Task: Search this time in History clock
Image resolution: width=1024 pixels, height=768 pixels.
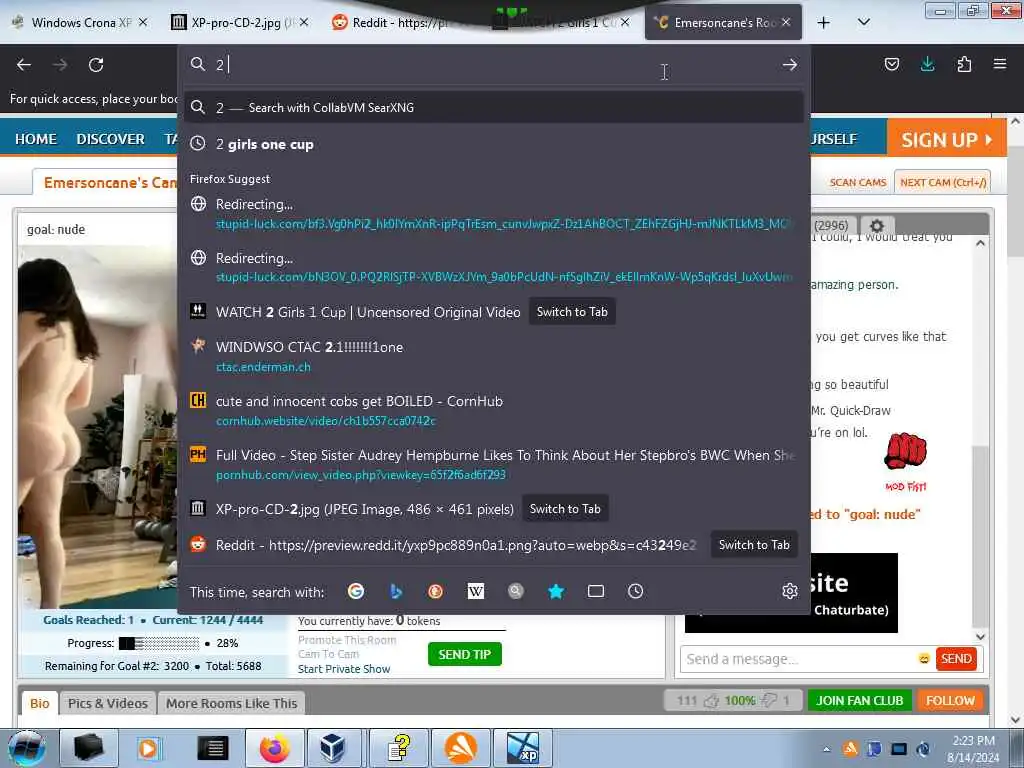Action: coord(635,592)
